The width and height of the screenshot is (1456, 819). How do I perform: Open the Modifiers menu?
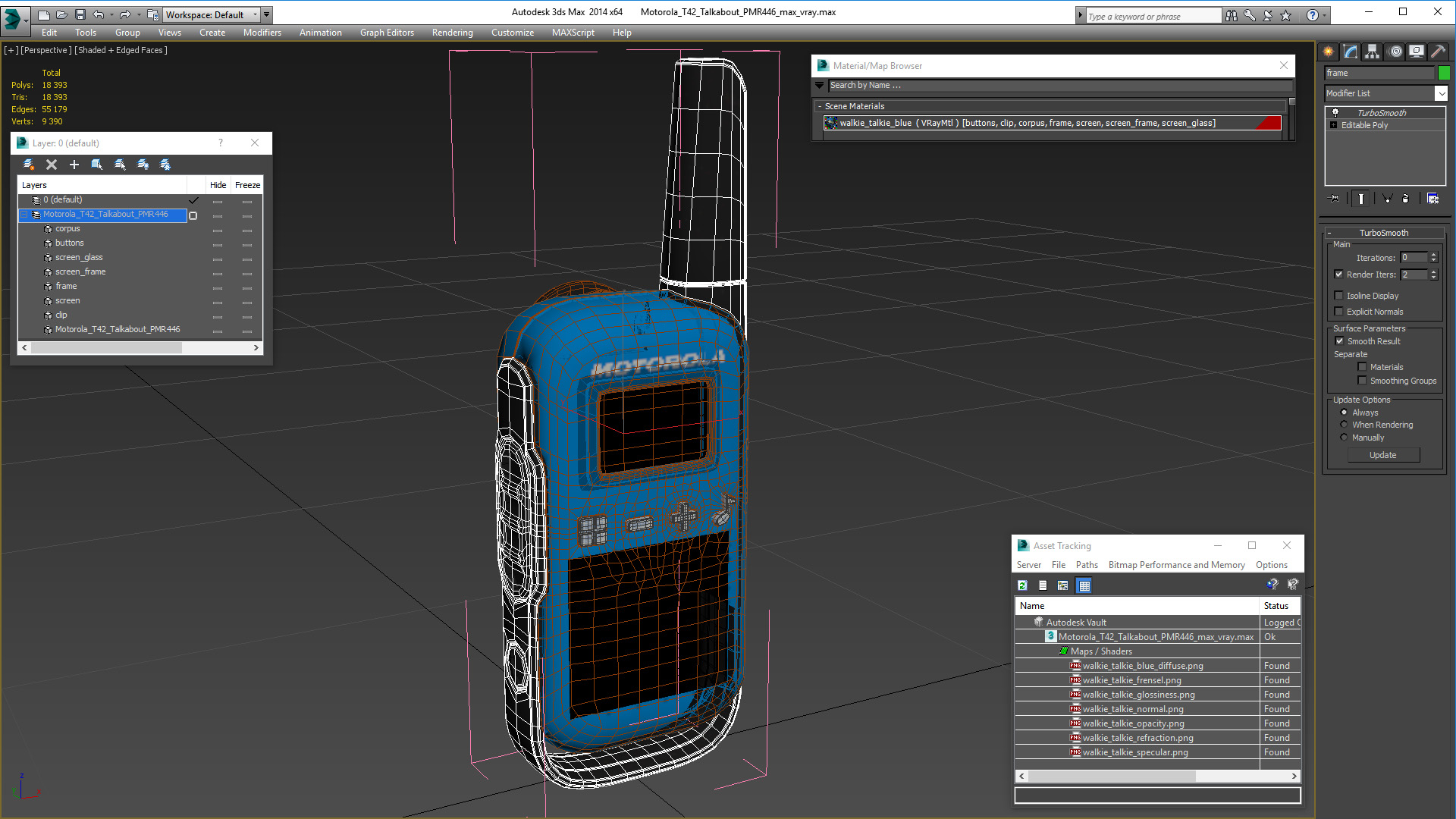click(x=262, y=33)
